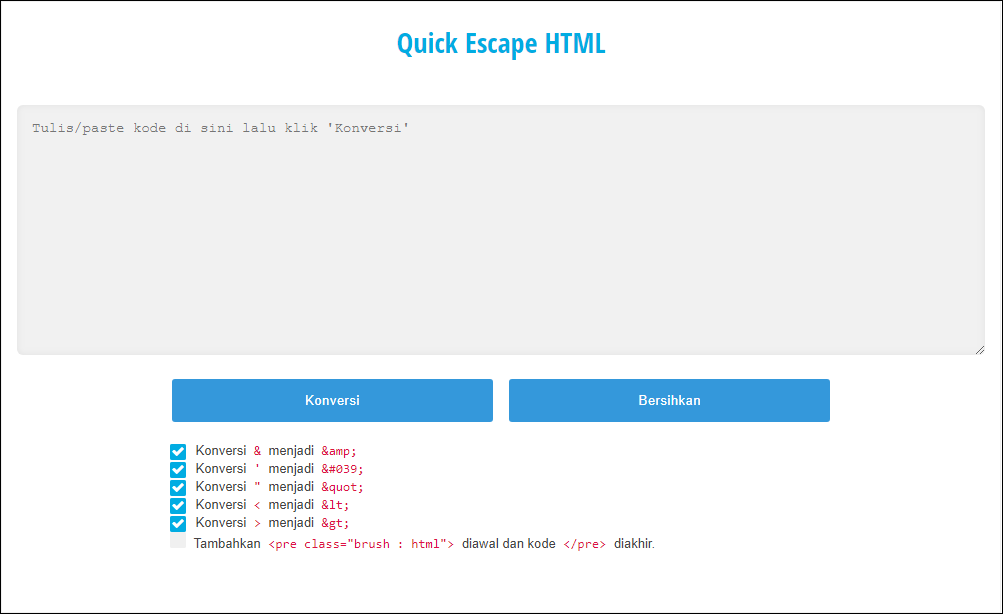Screen dimensions: 1003x614
Task: Click the &amp; code text
Action: pyautogui.click(x=338, y=451)
